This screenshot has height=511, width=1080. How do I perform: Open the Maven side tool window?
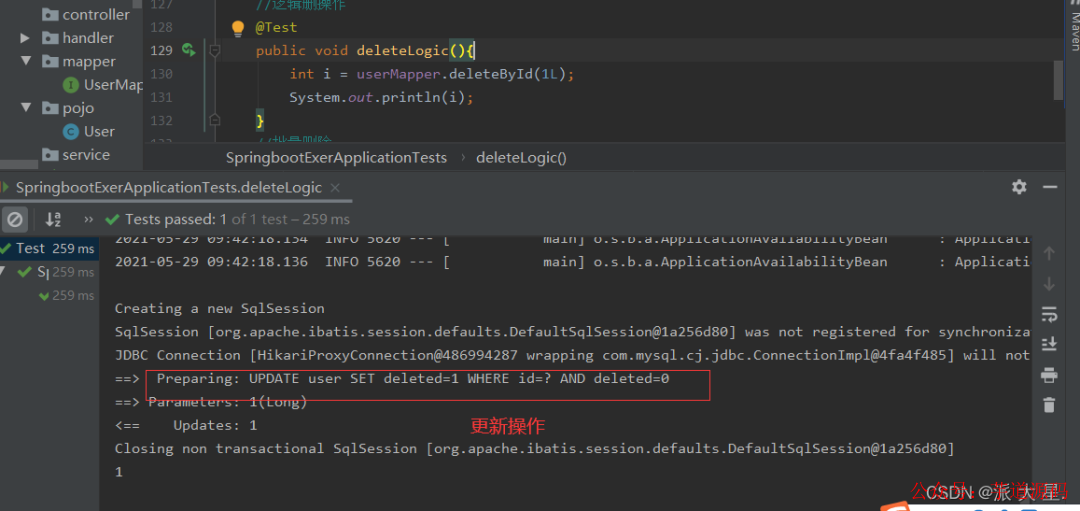1074,28
